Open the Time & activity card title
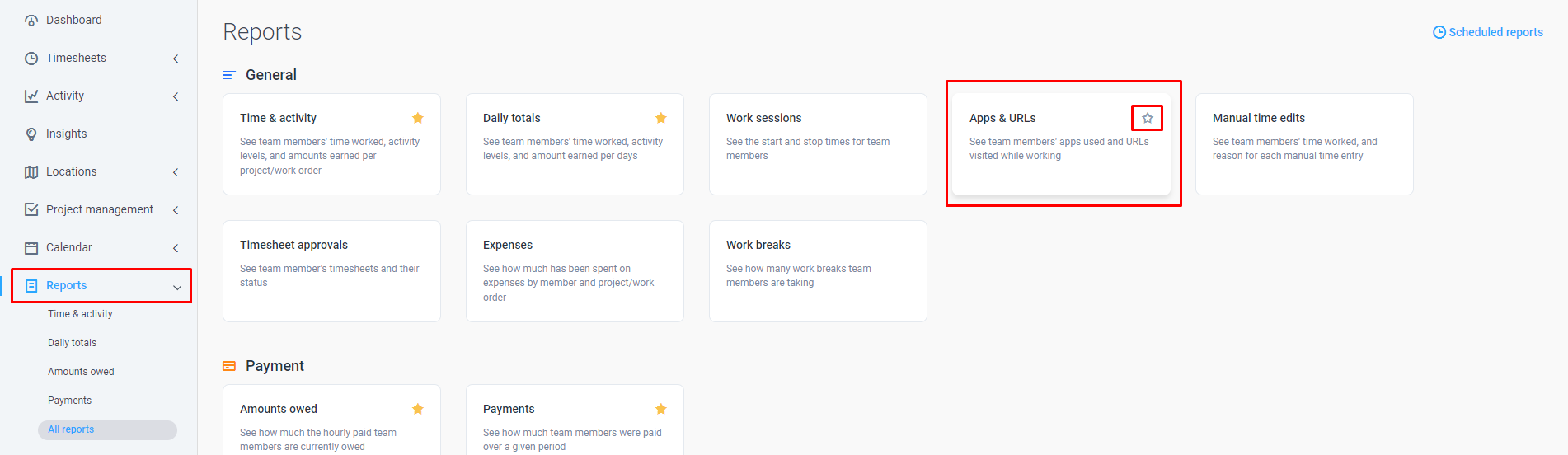 [278, 118]
